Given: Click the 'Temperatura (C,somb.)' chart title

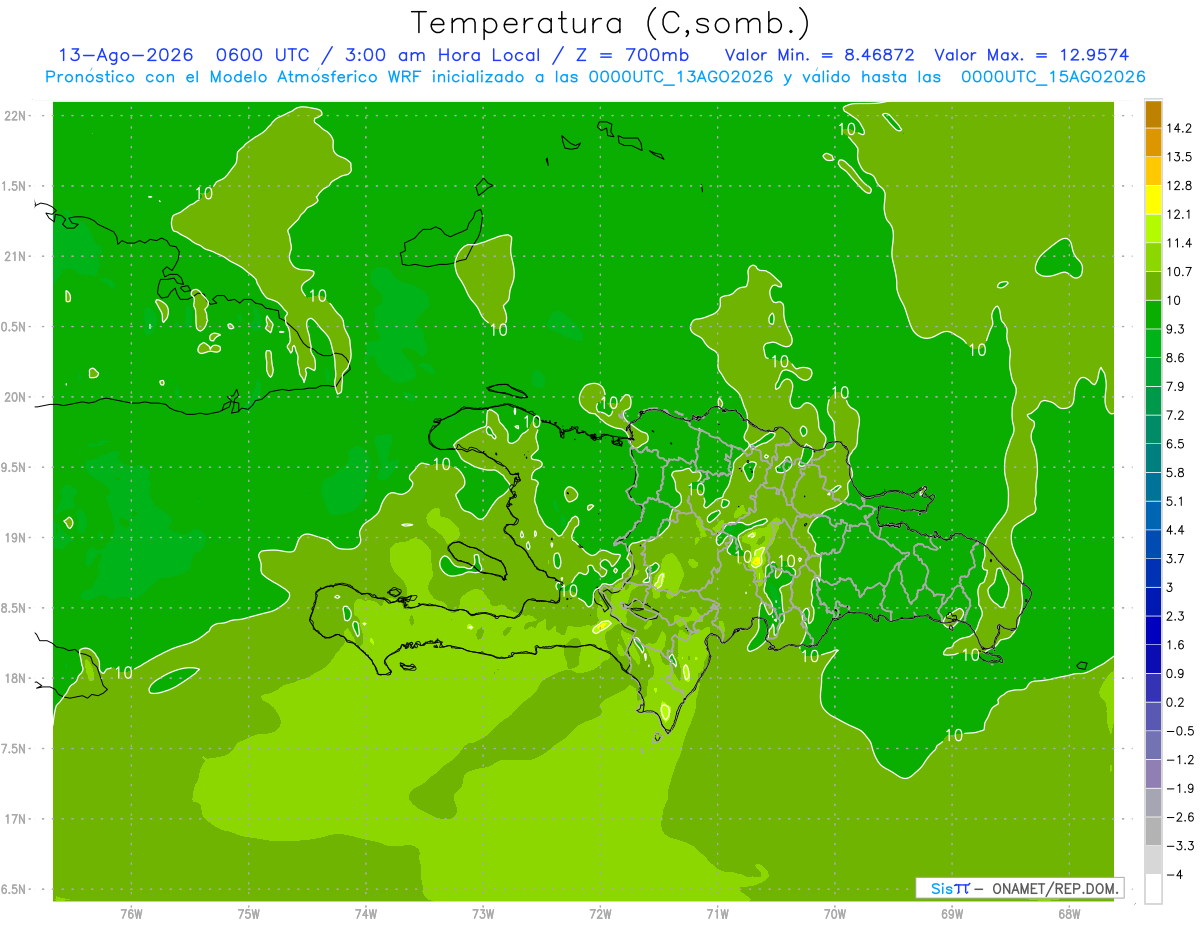Looking at the screenshot, I should (x=610, y=24).
